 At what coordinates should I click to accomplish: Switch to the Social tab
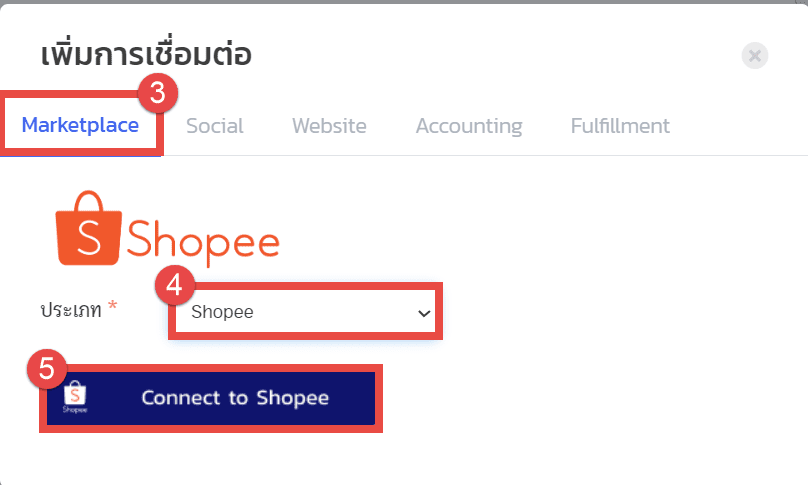point(214,126)
